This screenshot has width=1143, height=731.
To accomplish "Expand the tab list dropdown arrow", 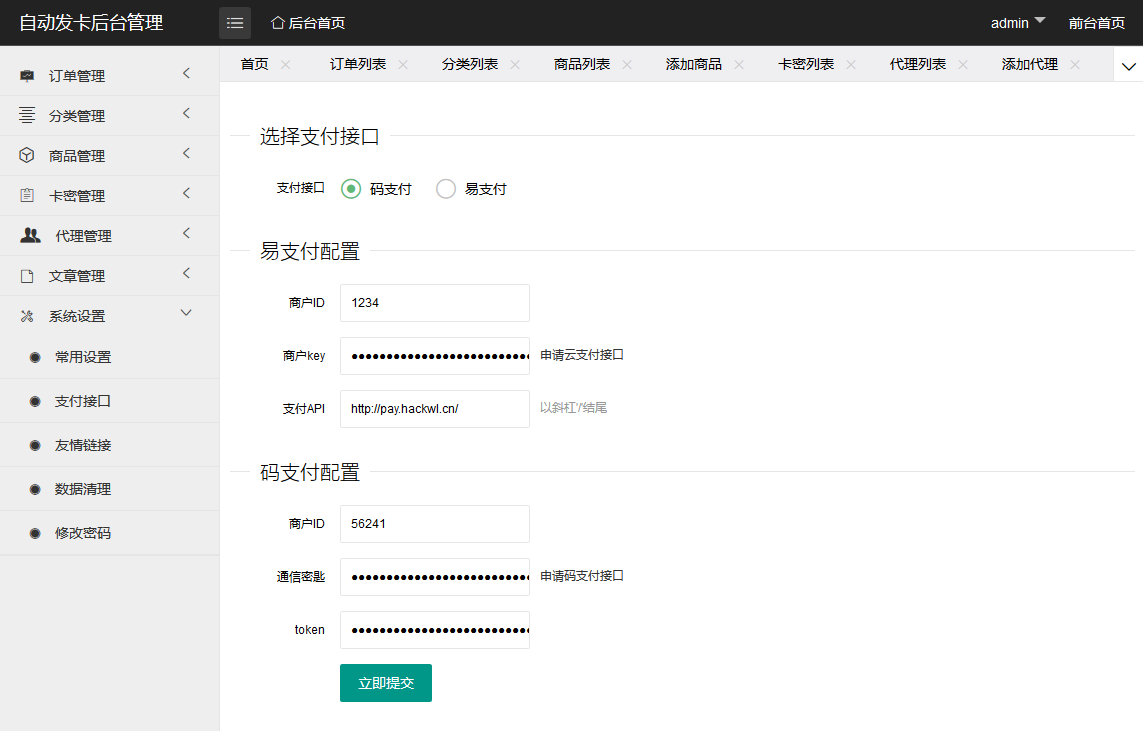I will pos(1129,66).
